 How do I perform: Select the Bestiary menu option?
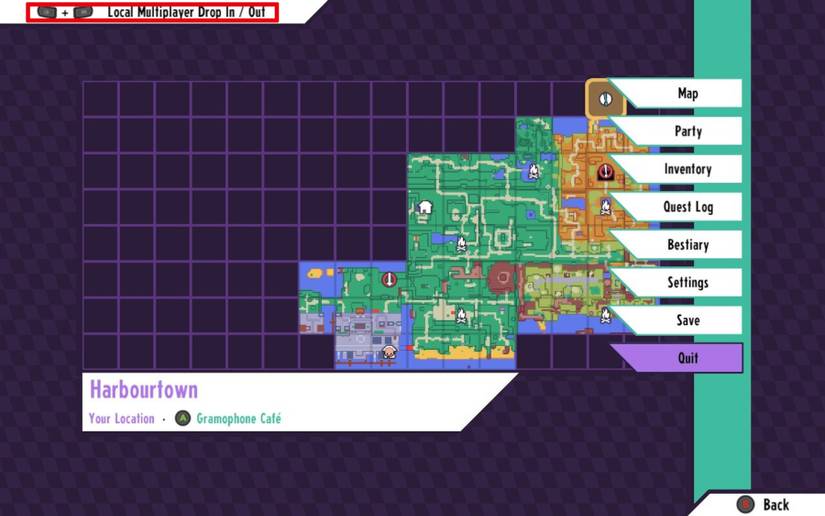[687, 245]
